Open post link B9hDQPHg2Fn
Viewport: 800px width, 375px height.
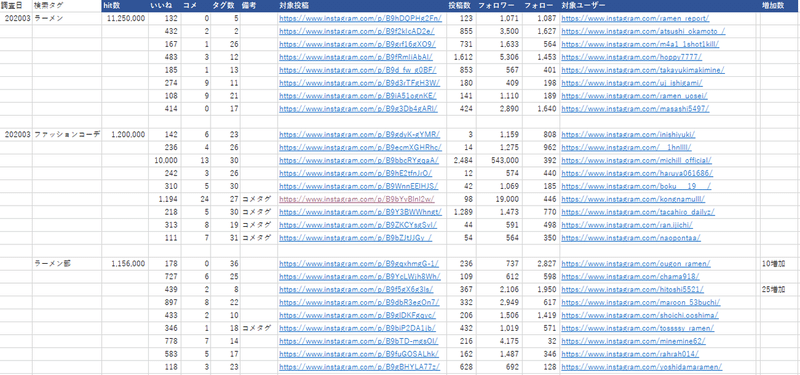point(360,18)
